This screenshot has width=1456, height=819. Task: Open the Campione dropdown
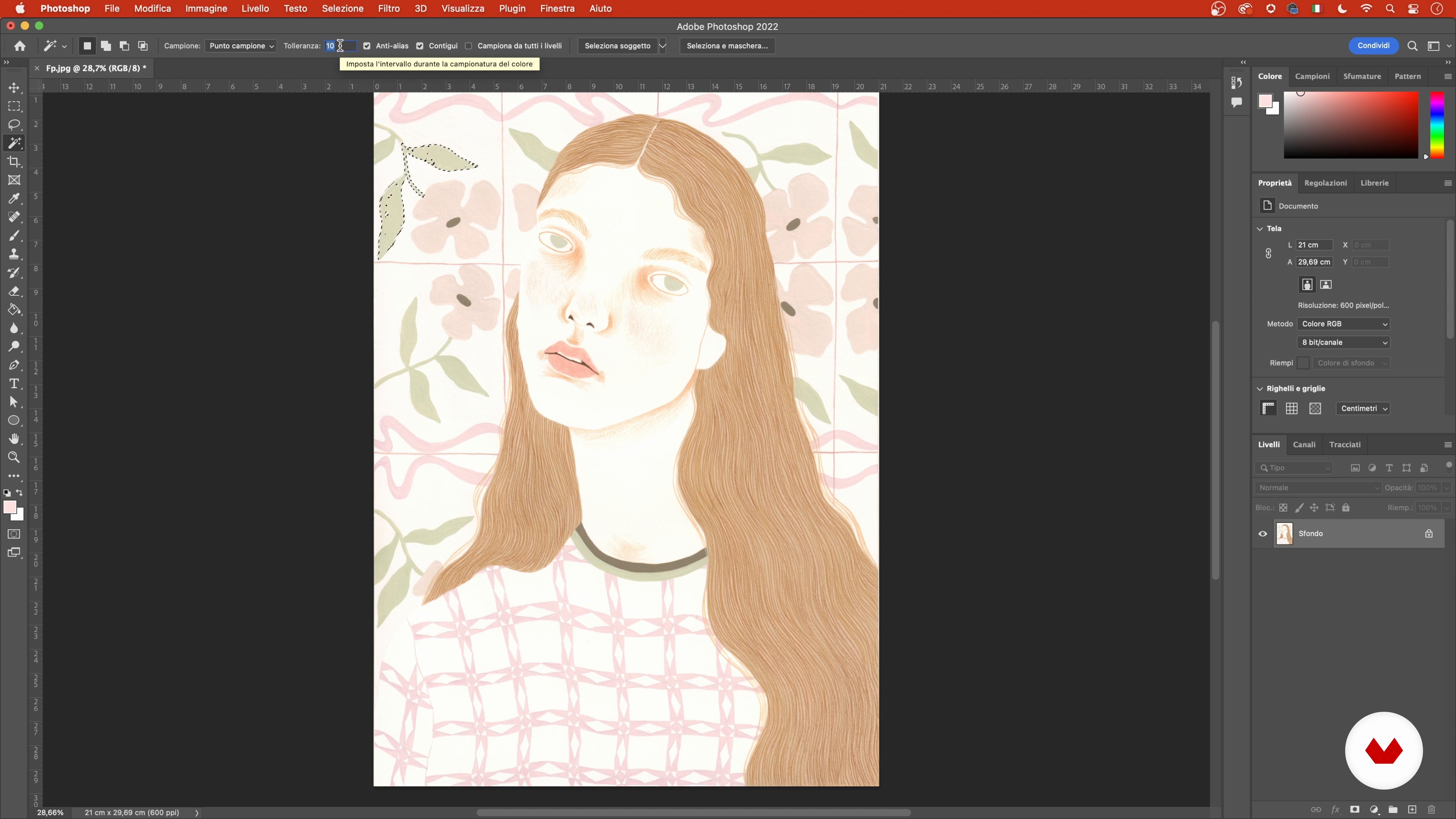pyautogui.click(x=241, y=46)
